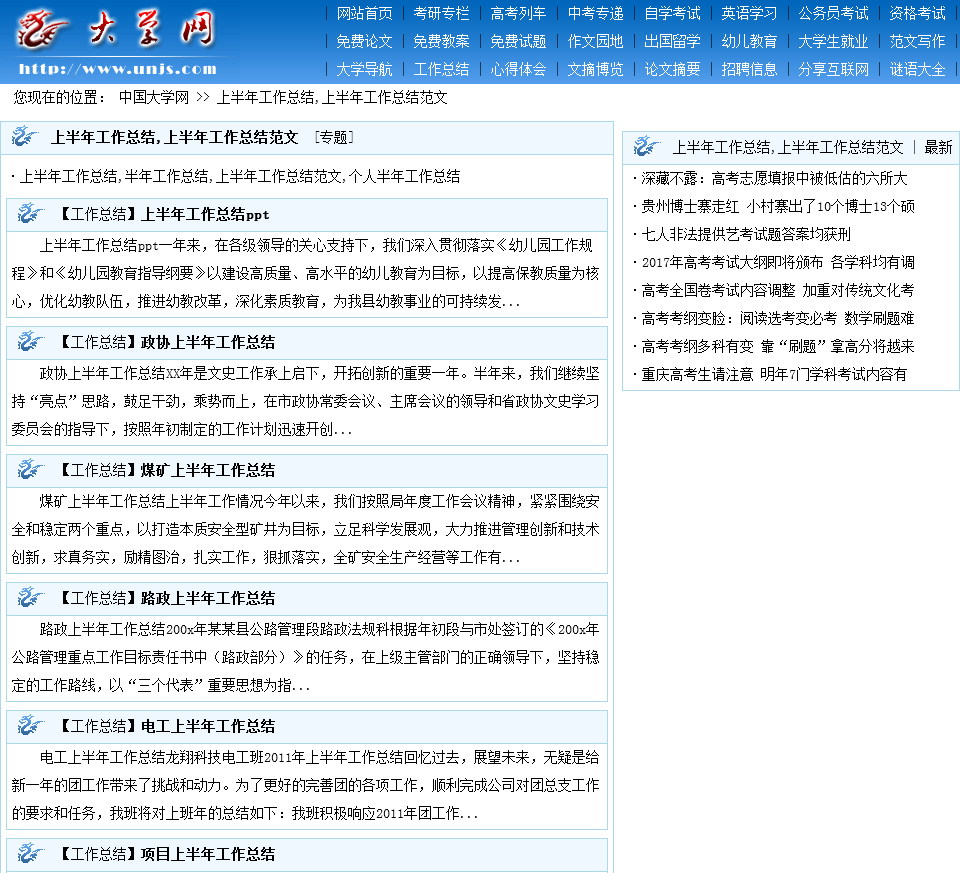Screen dimensions: 960x873
Task: Open 英语学习 navigation item
Action: coord(749,13)
